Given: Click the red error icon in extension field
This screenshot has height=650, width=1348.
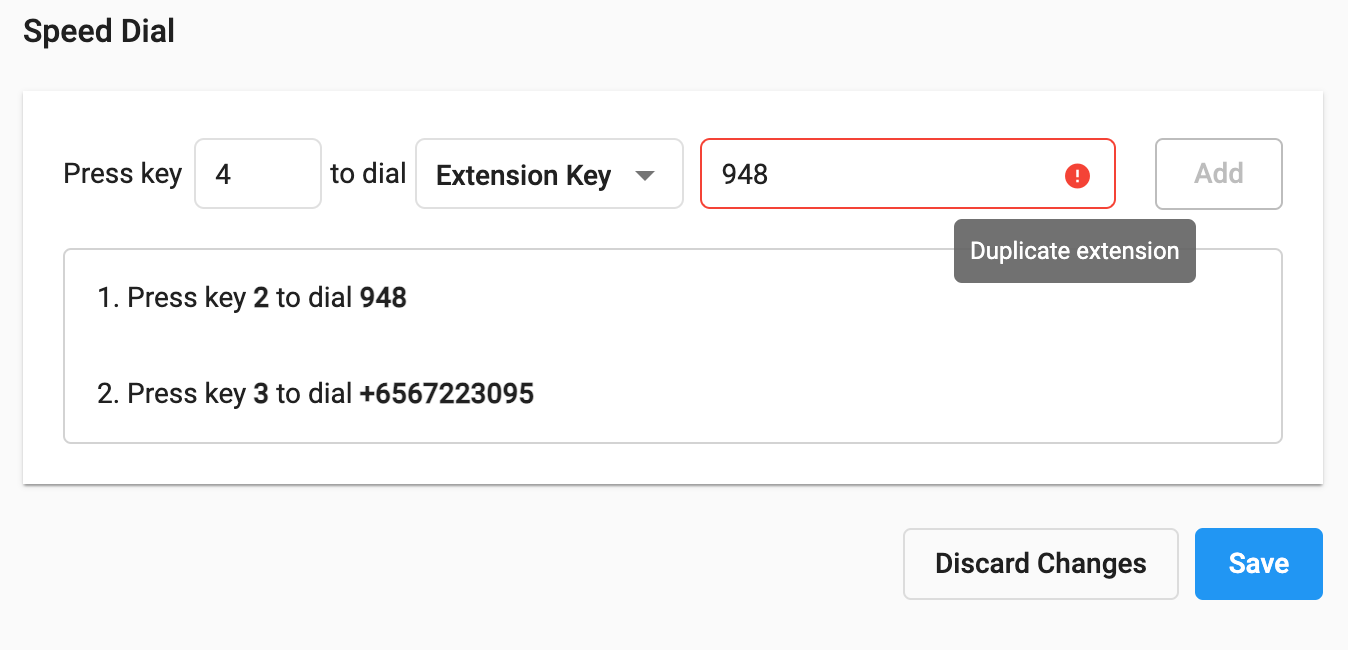Looking at the screenshot, I should click(1077, 176).
